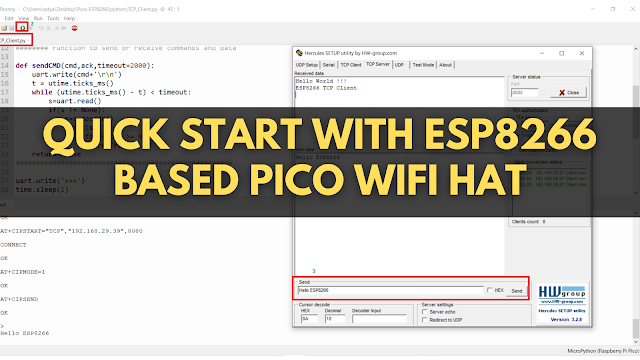Image resolution: width=640 pixels, height=360 pixels.
Task: Open the Test Mode tab in Hercules
Action: [423, 65]
